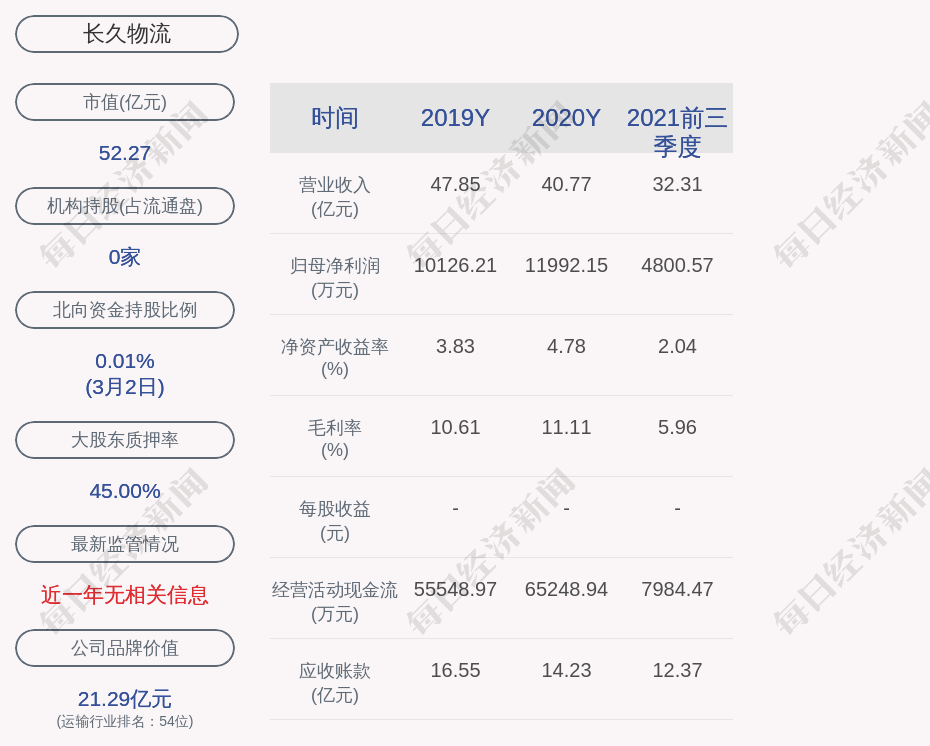
Task: Select receivables value 16.55
Action: pos(455,671)
